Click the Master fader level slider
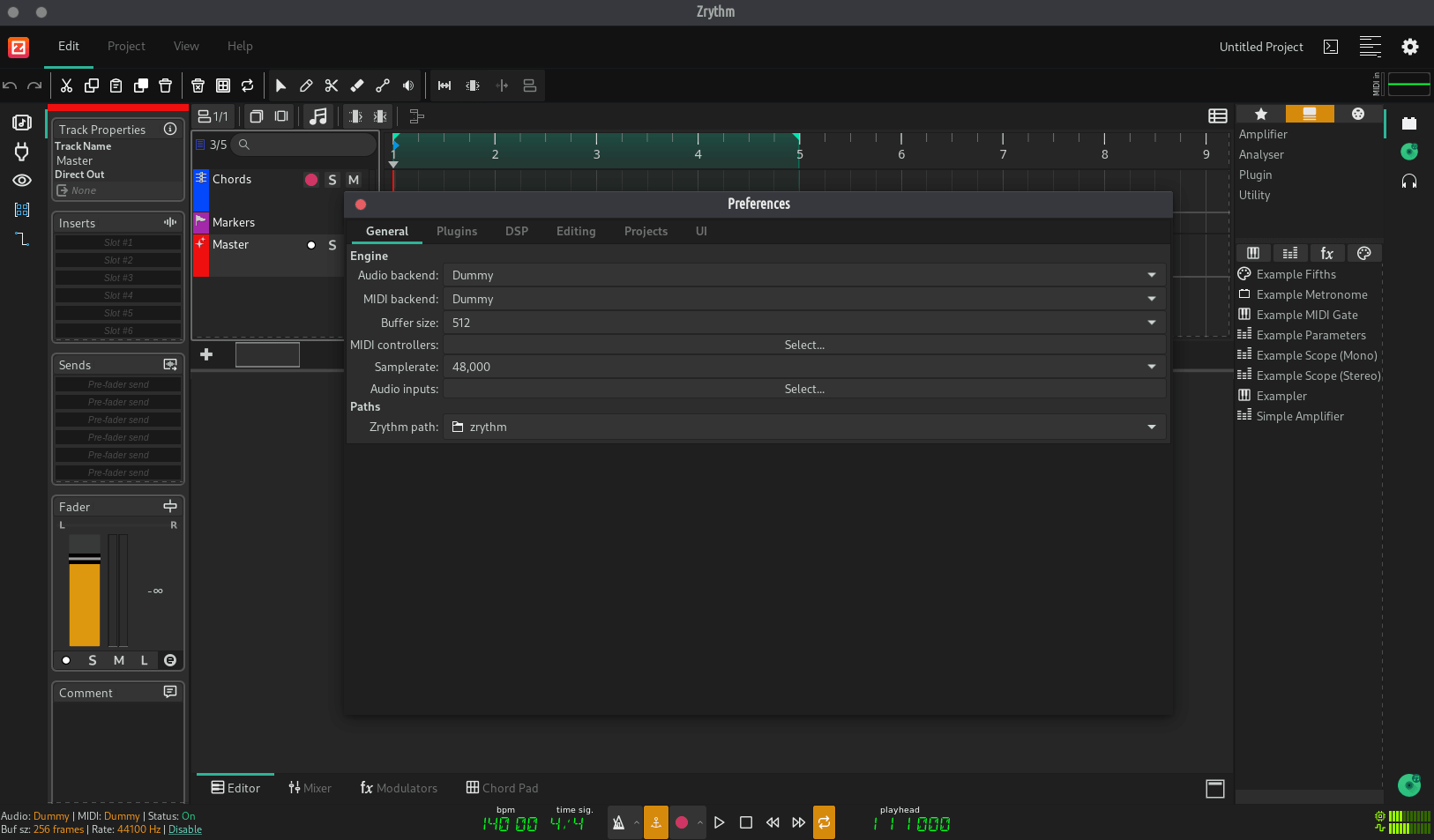The width and height of the screenshot is (1434, 840). click(85, 591)
